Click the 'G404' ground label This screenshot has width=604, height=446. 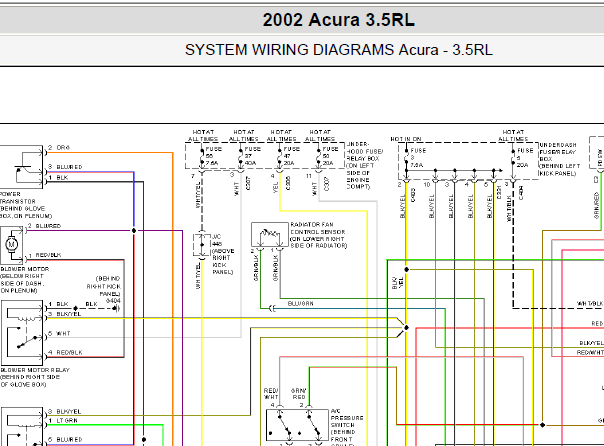(x=113, y=301)
